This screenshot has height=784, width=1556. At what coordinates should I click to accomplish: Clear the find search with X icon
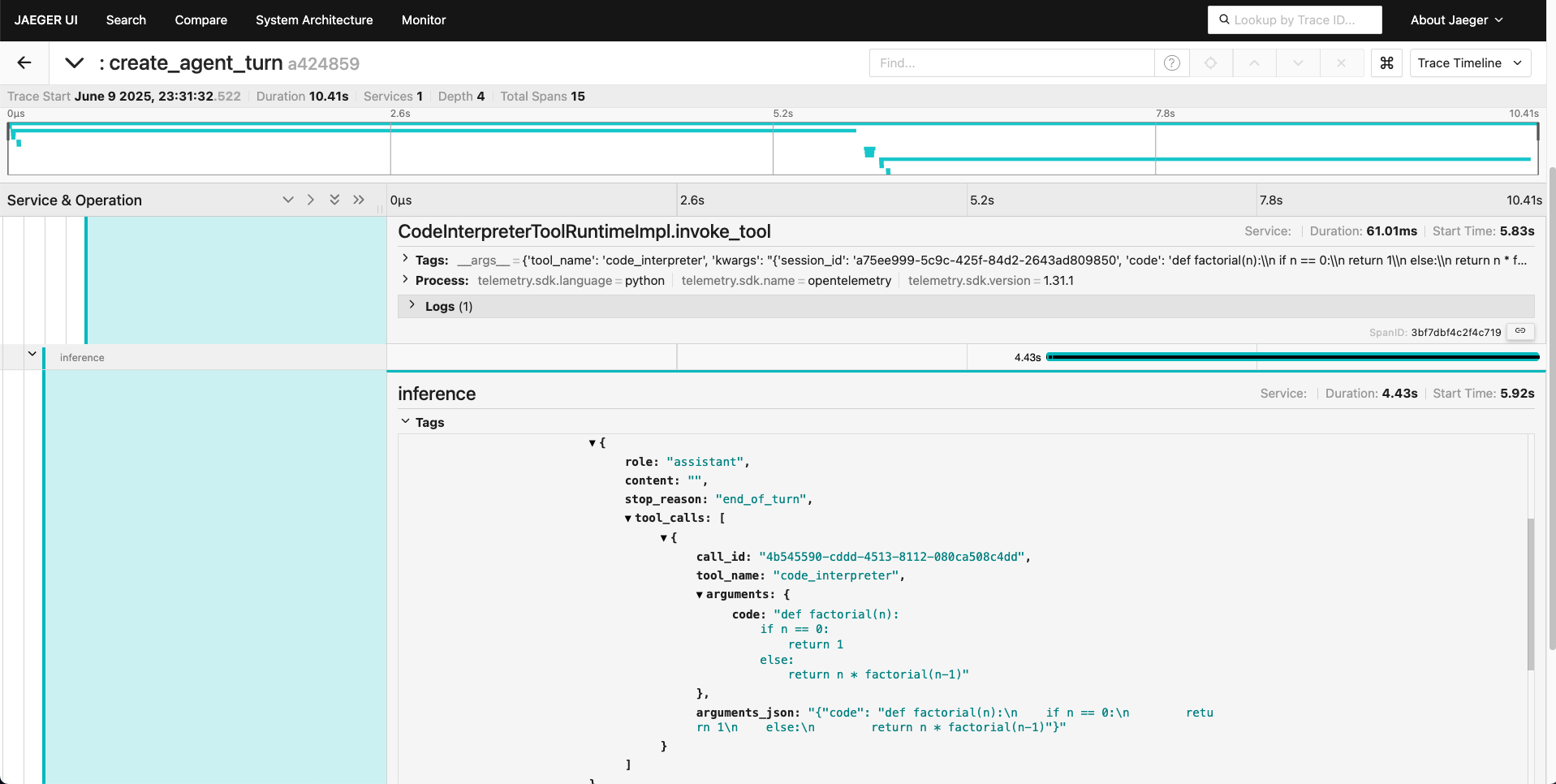[1341, 62]
